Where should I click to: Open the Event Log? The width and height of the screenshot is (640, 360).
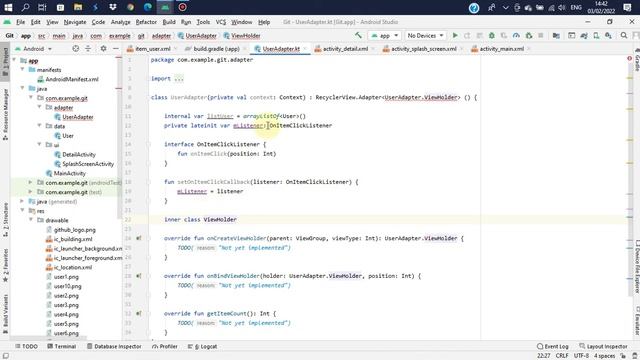[x=553, y=346]
